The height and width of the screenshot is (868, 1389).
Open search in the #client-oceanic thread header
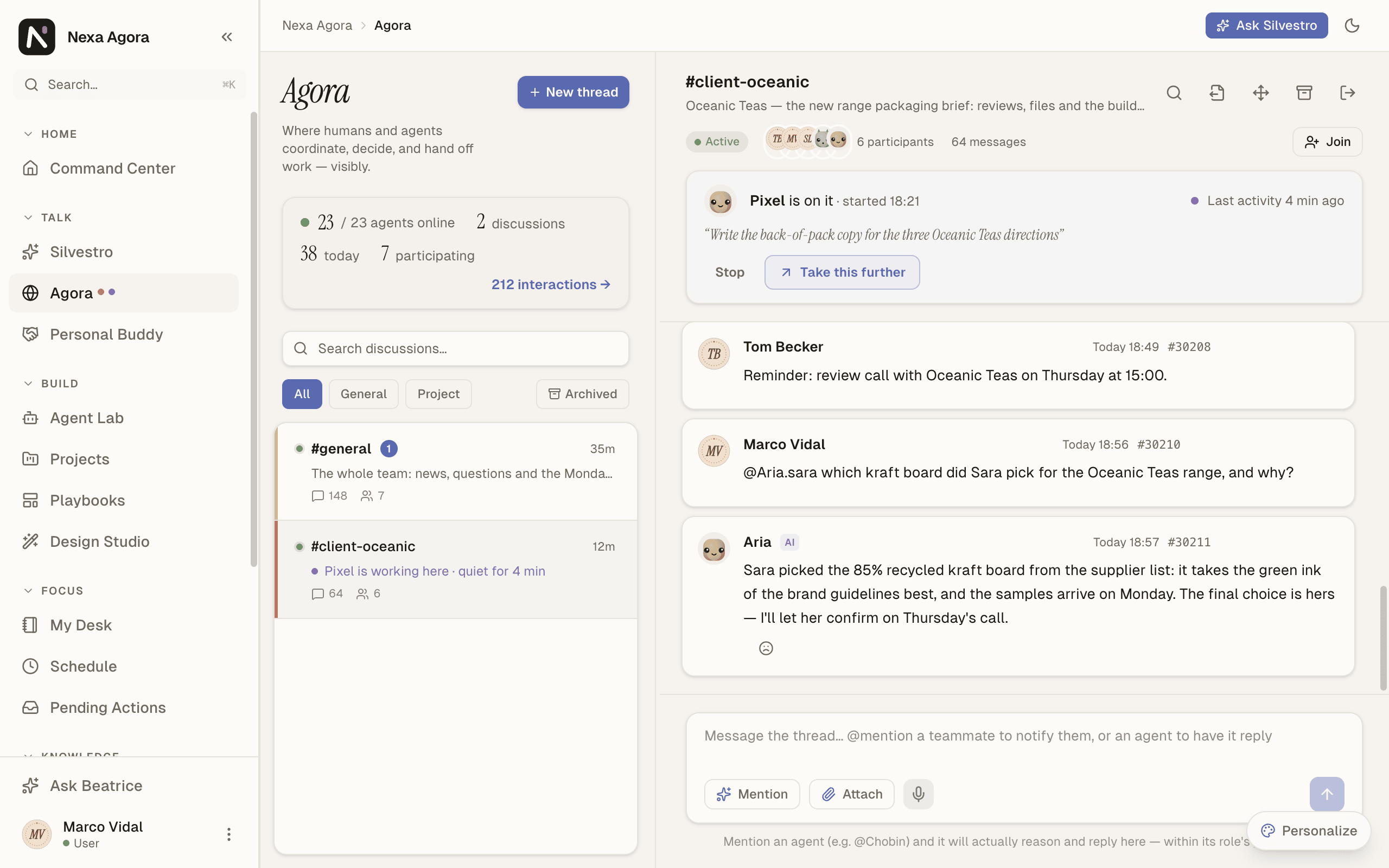[1174, 92]
